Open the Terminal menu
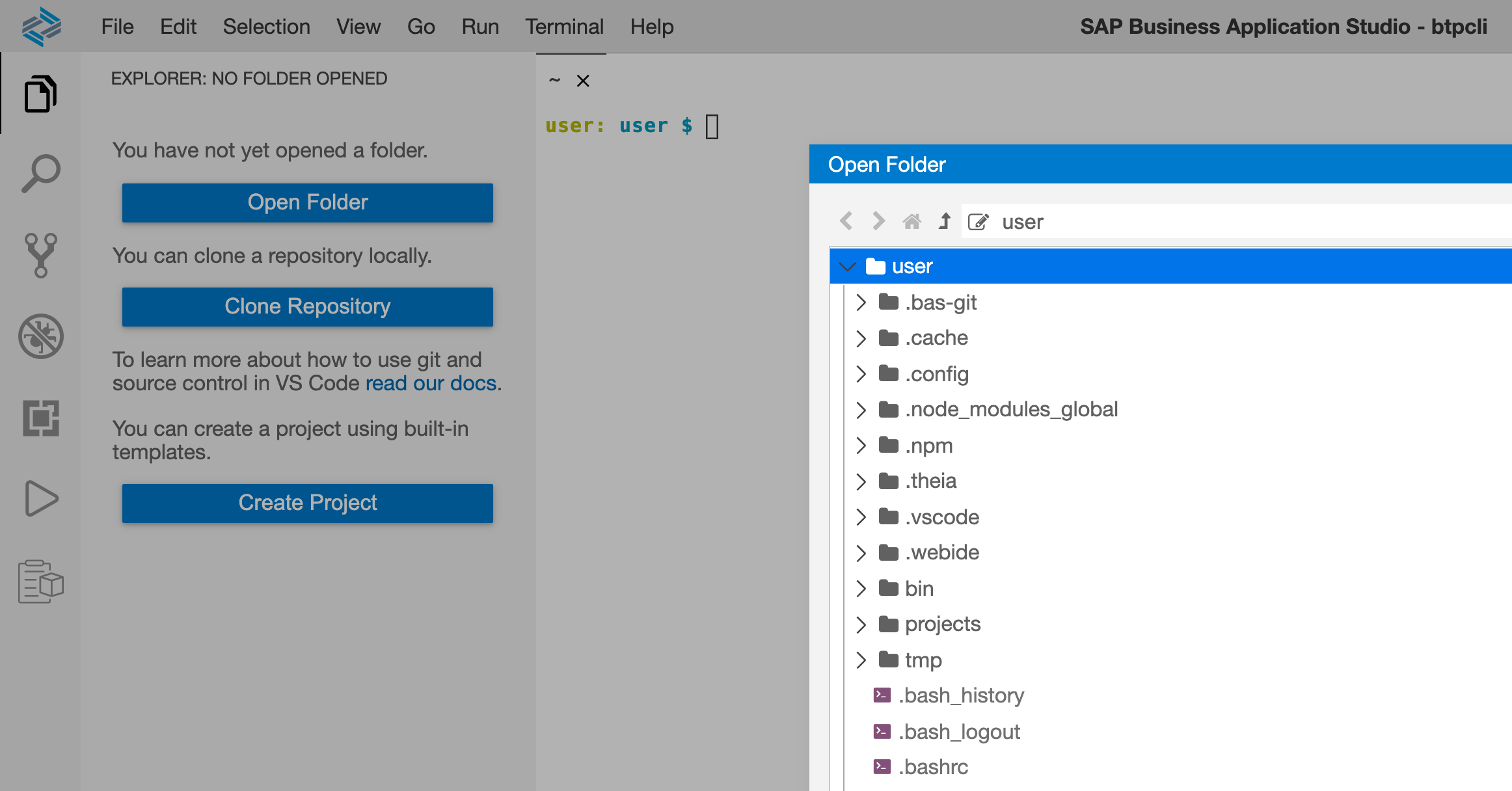The width and height of the screenshot is (1512, 791). coord(564,27)
